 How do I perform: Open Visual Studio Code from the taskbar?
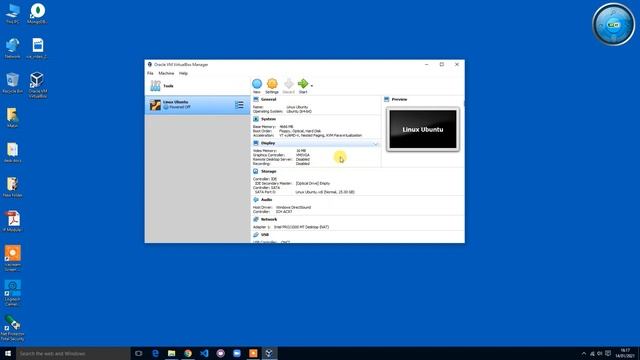pos(204,353)
